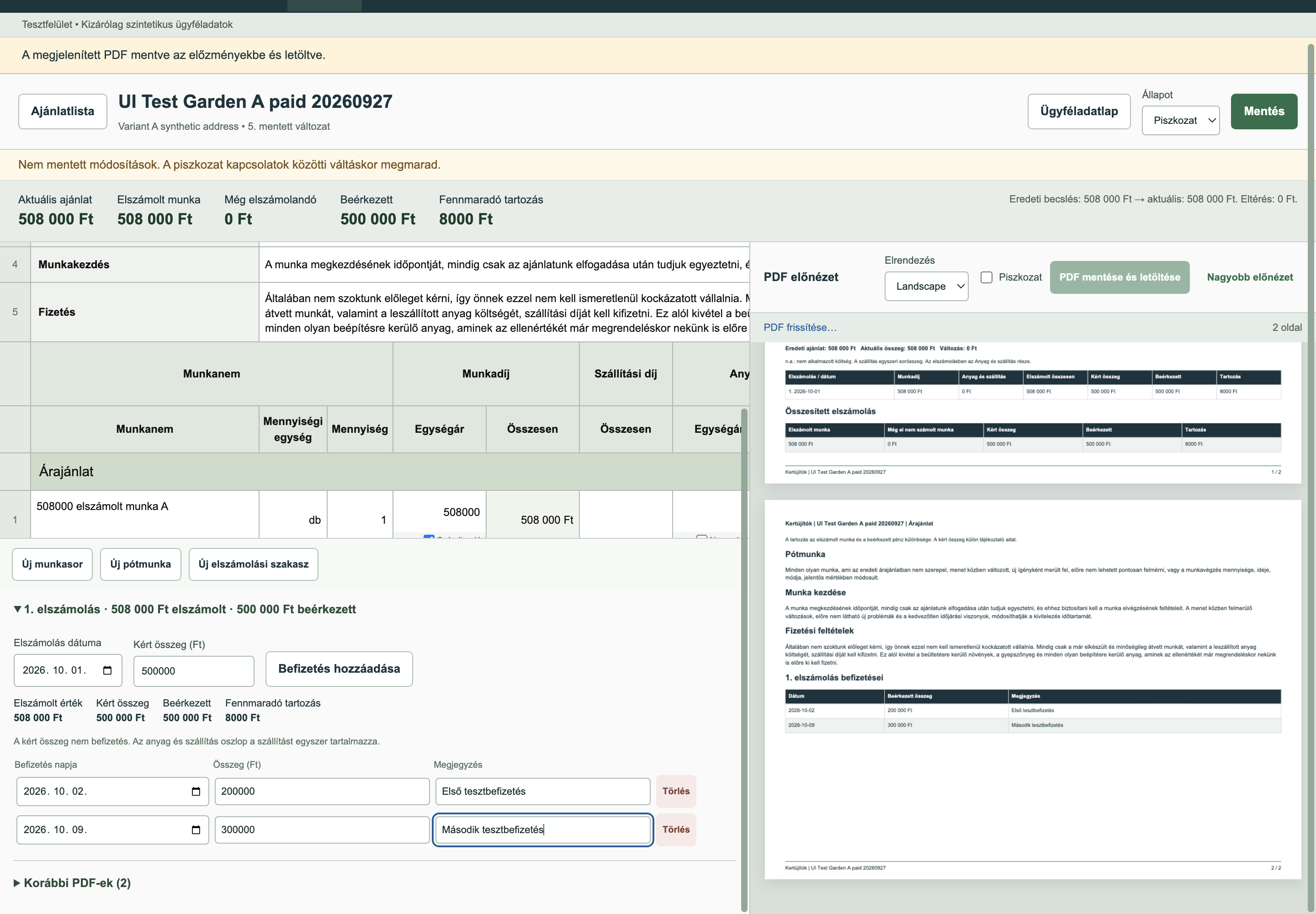
Task: Click PDF mentése és letöltése button
Action: 1119,277
